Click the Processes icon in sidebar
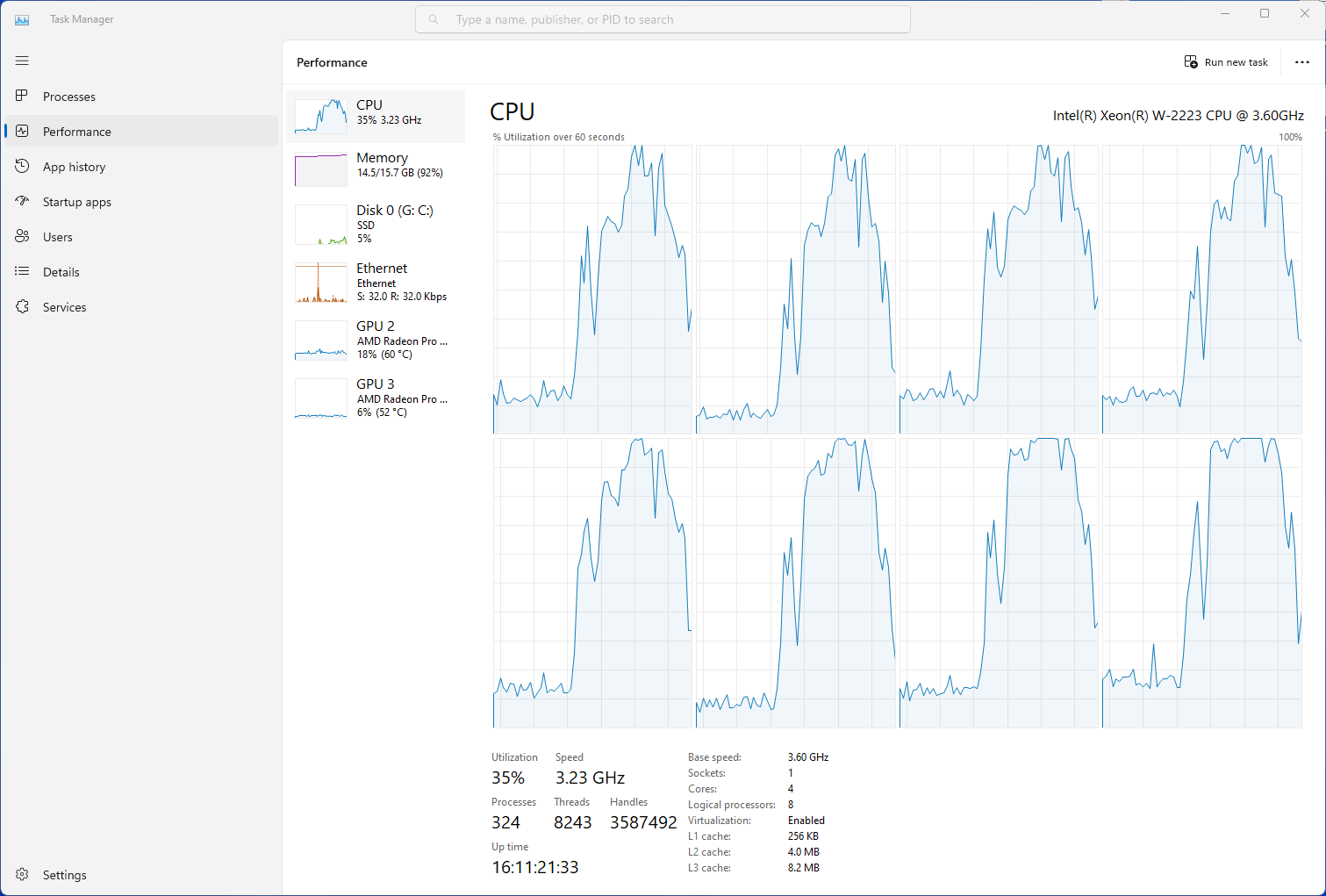The height and width of the screenshot is (896, 1326). [22, 96]
